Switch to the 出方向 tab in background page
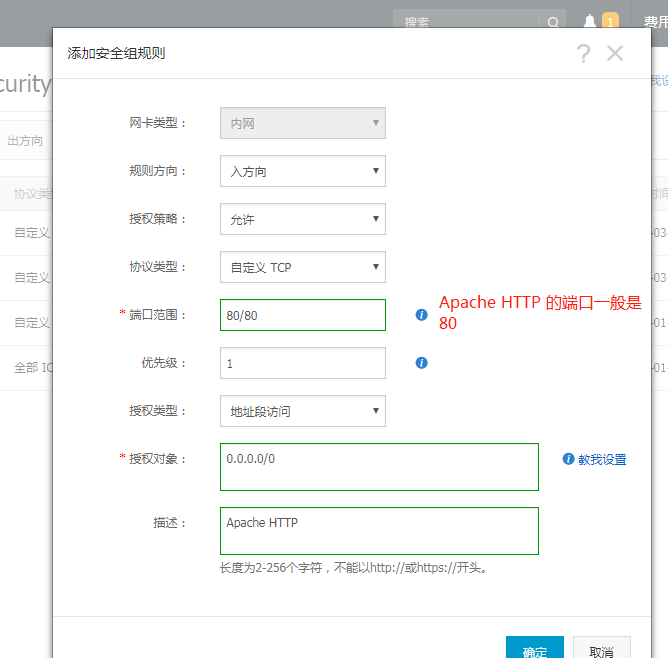This screenshot has width=668, height=658. [x=25, y=141]
